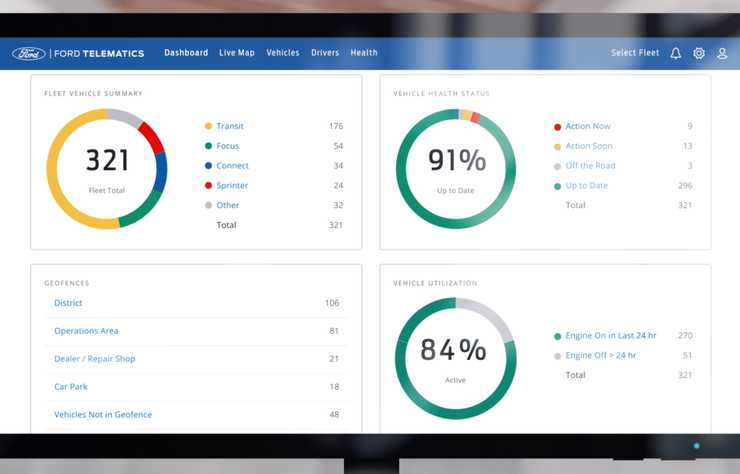Open the District geofence link

click(68, 303)
